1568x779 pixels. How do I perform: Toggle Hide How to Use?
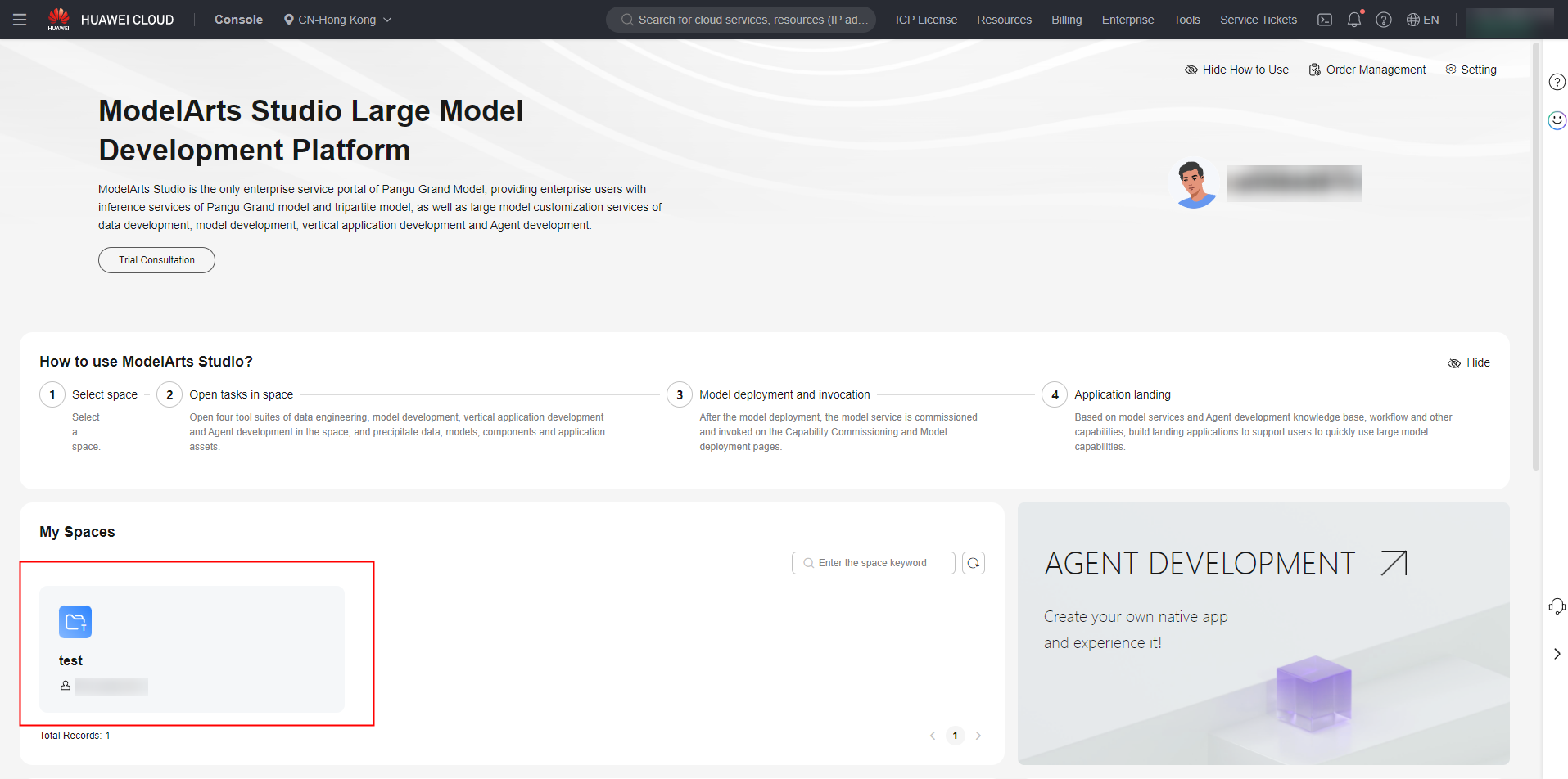click(1236, 70)
